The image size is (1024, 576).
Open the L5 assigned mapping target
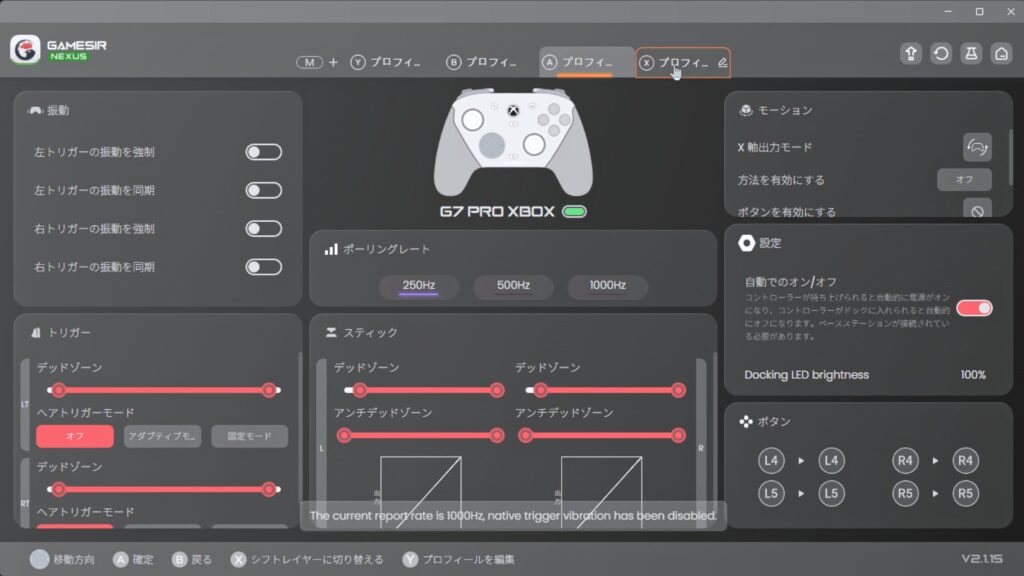click(x=831, y=493)
